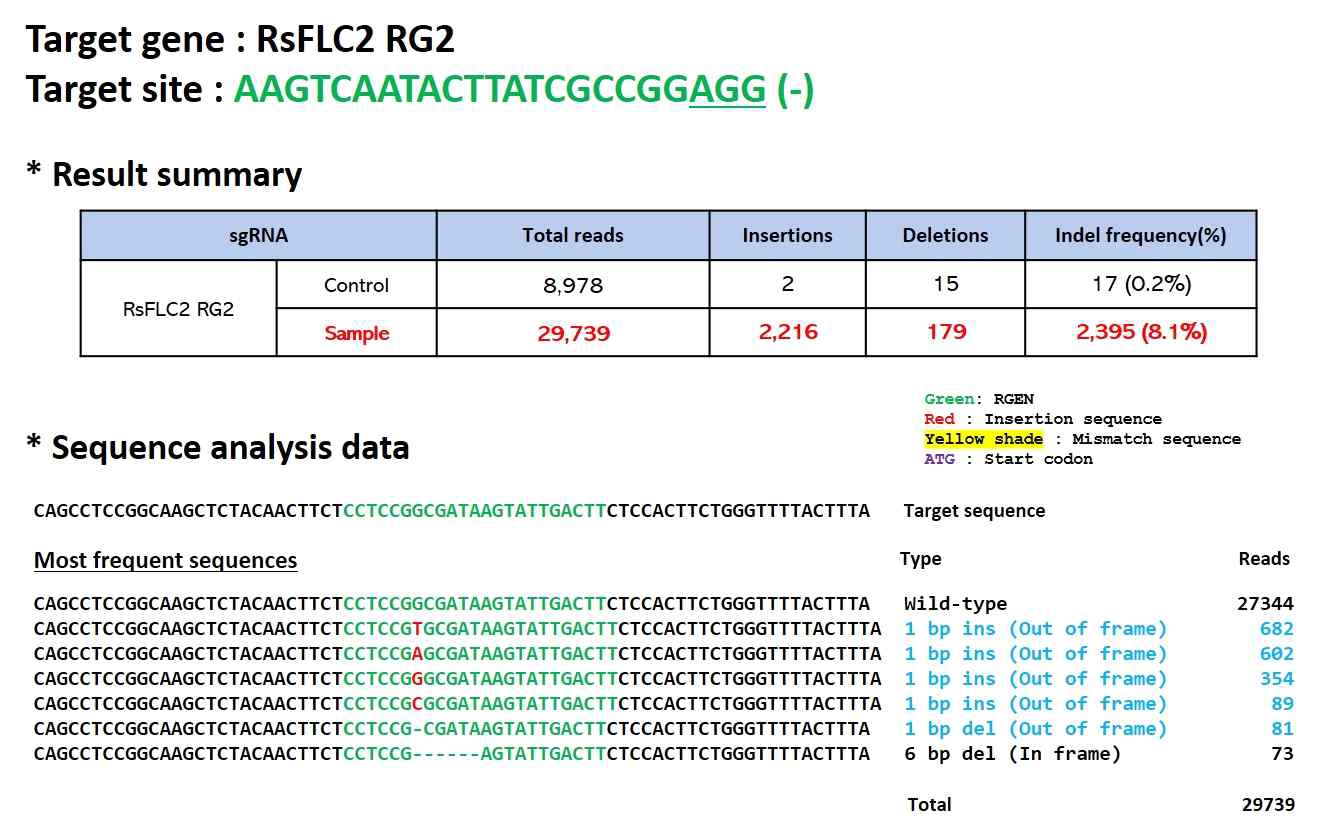Viewport: 1330px width, 829px height.
Task: Click the 'Type' column heading
Action: point(920,559)
